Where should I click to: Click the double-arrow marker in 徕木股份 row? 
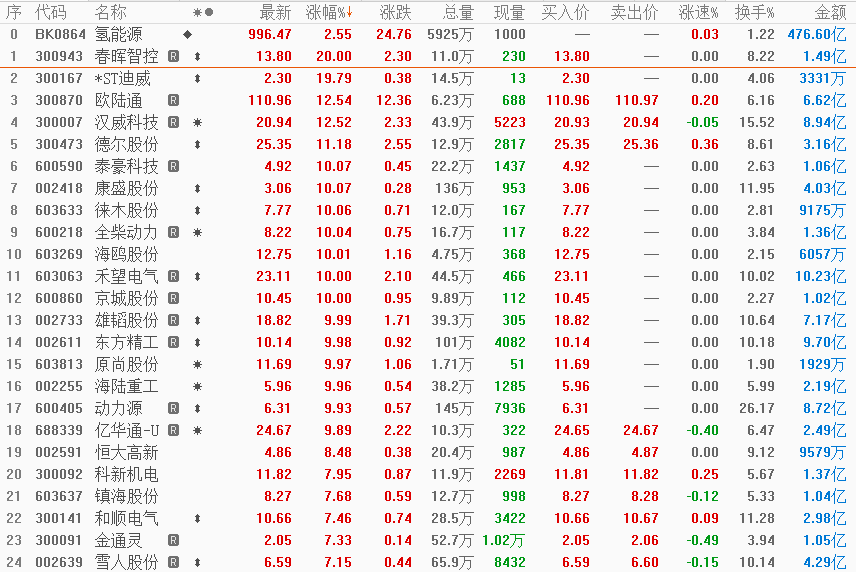click(198, 211)
